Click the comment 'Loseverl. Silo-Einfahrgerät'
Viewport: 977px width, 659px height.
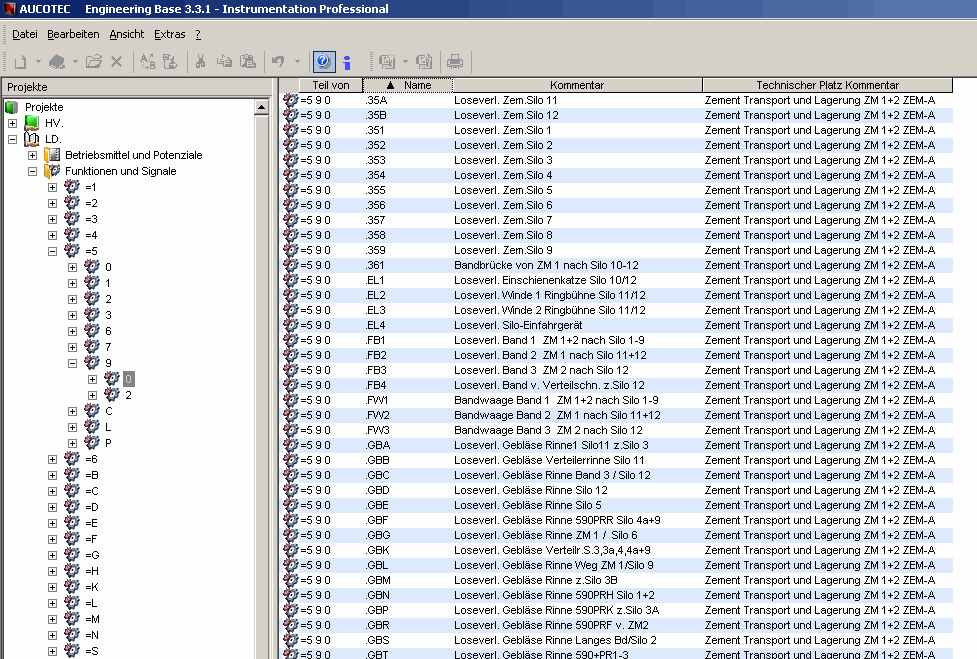click(x=518, y=325)
